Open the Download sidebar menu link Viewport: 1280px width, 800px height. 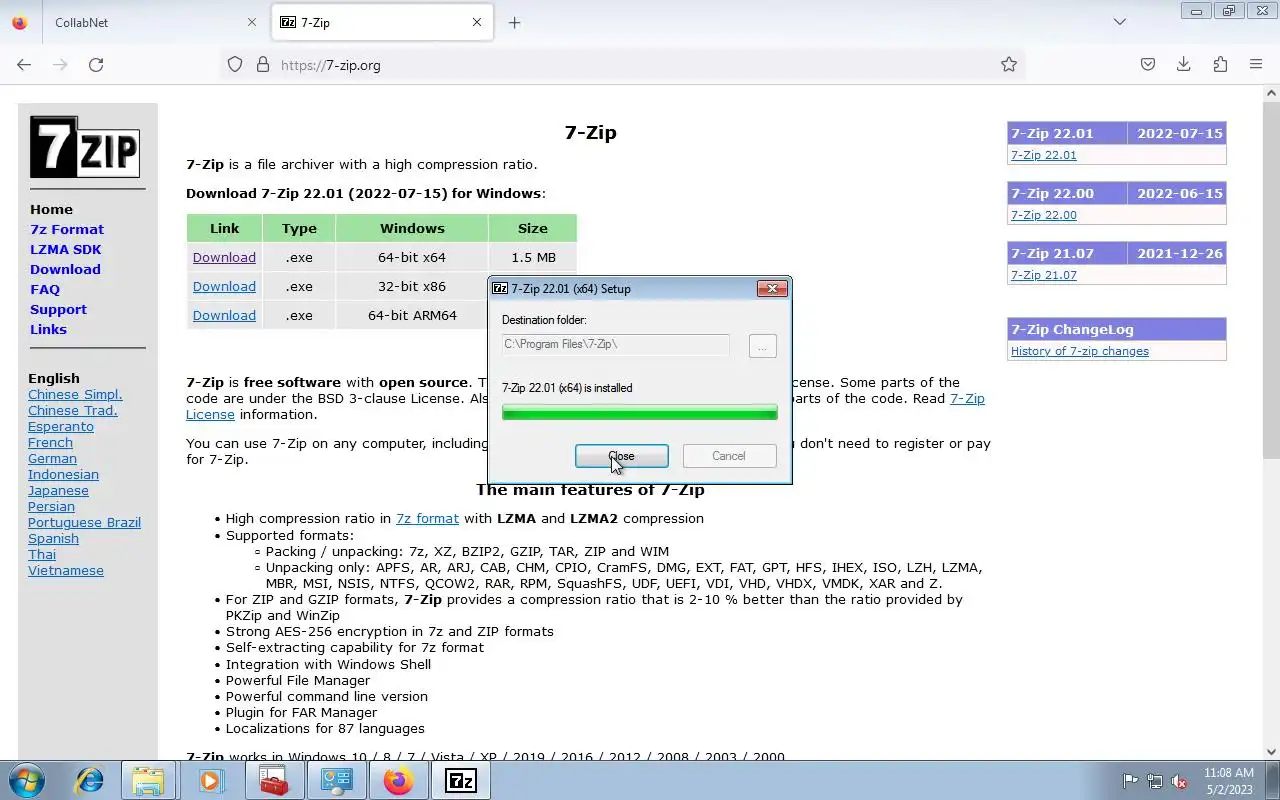click(65, 269)
